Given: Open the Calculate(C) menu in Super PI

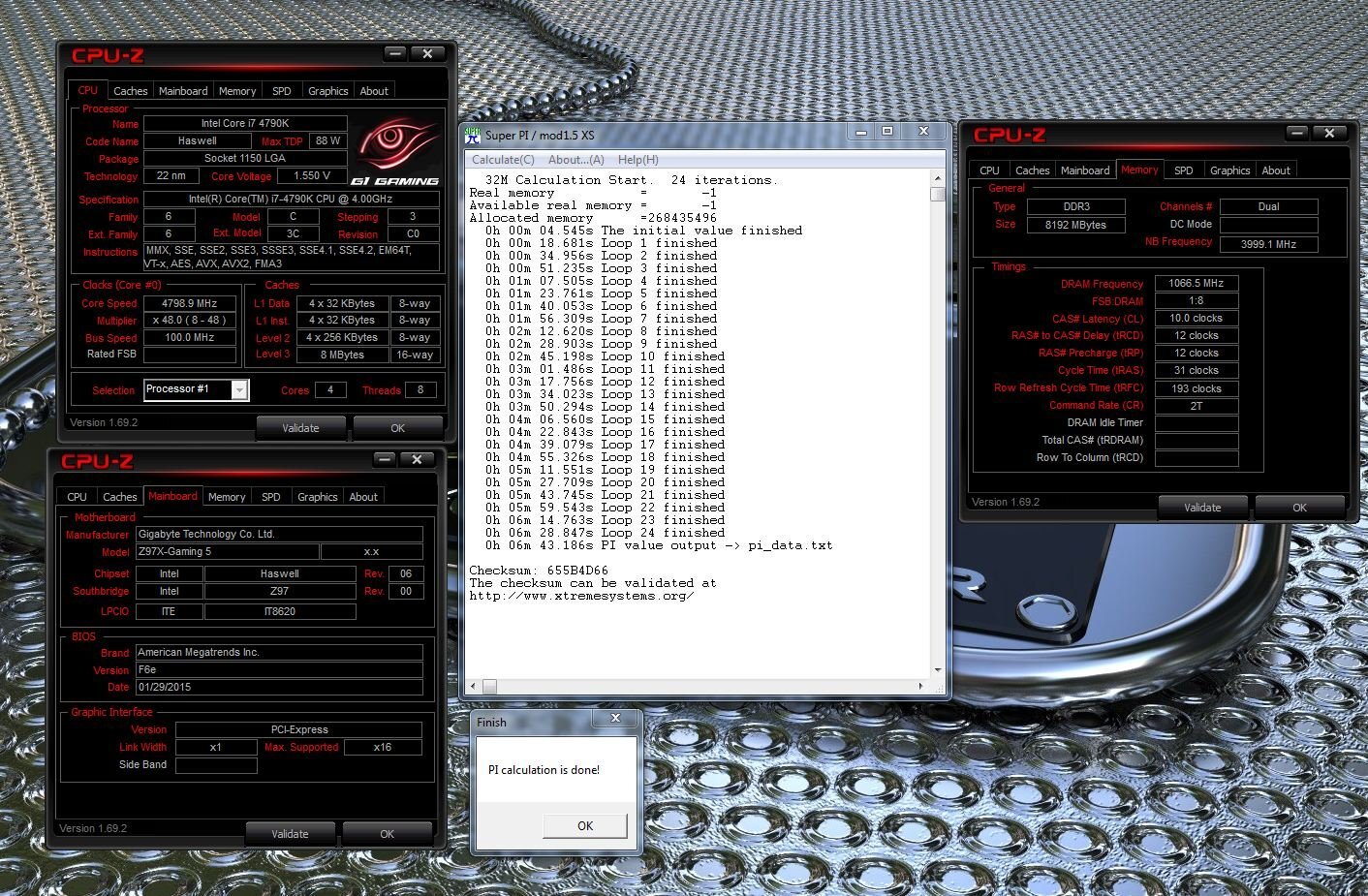Looking at the screenshot, I should (x=503, y=160).
